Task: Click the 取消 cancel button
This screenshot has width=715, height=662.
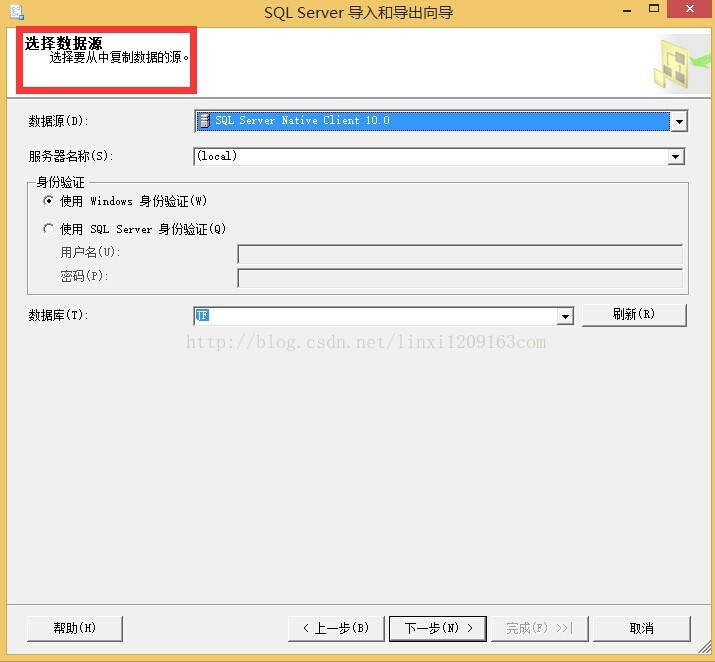Action: click(x=642, y=628)
